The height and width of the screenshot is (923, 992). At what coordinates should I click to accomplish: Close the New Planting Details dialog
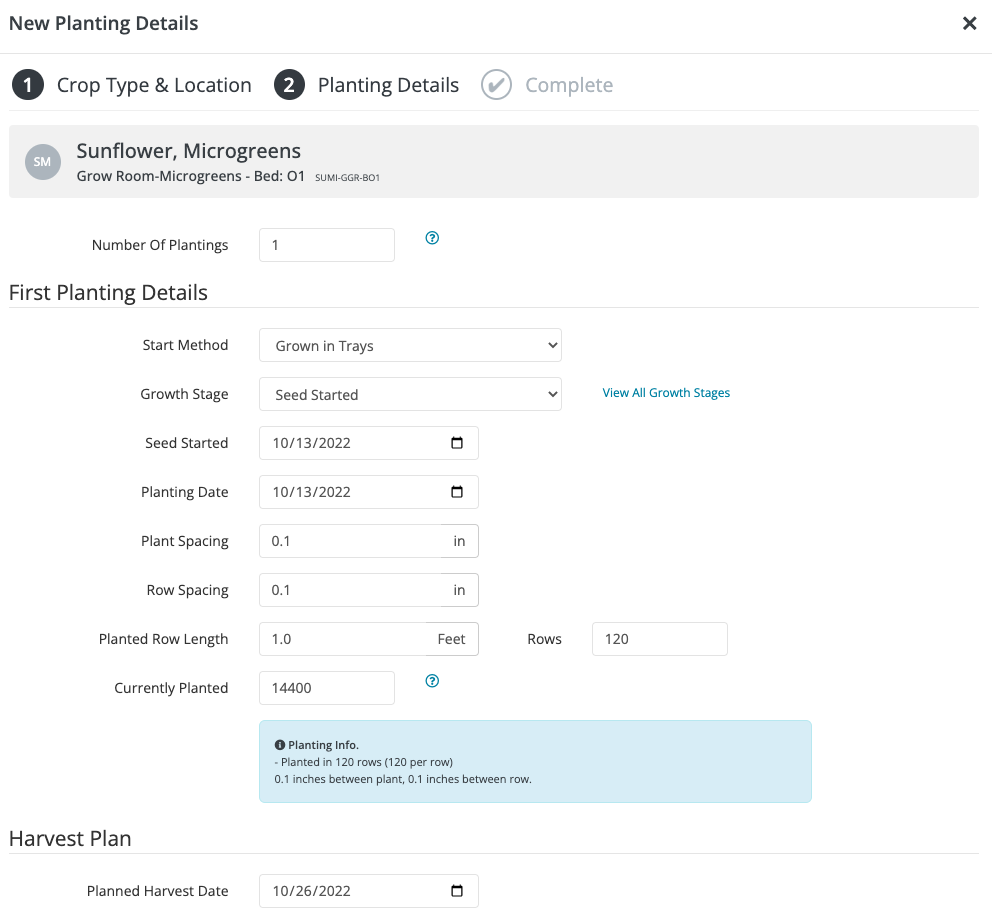(969, 24)
